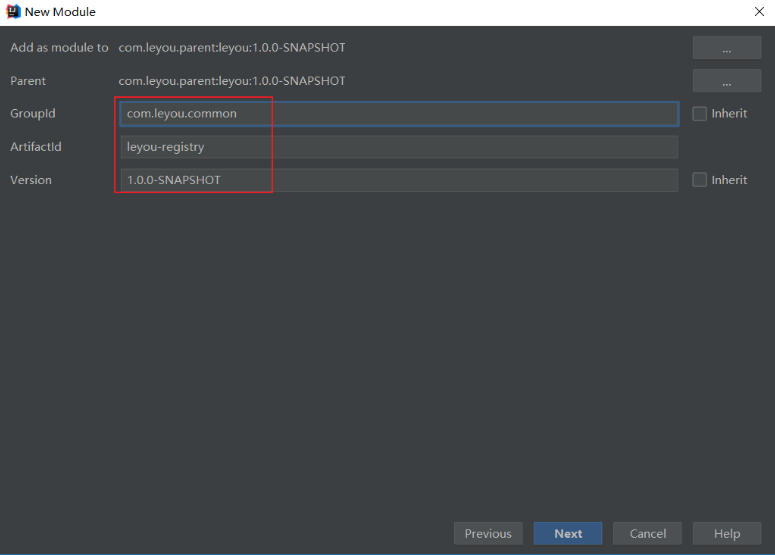The image size is (775, 555).
Task: Click the Version label
Action: (31, 180)
